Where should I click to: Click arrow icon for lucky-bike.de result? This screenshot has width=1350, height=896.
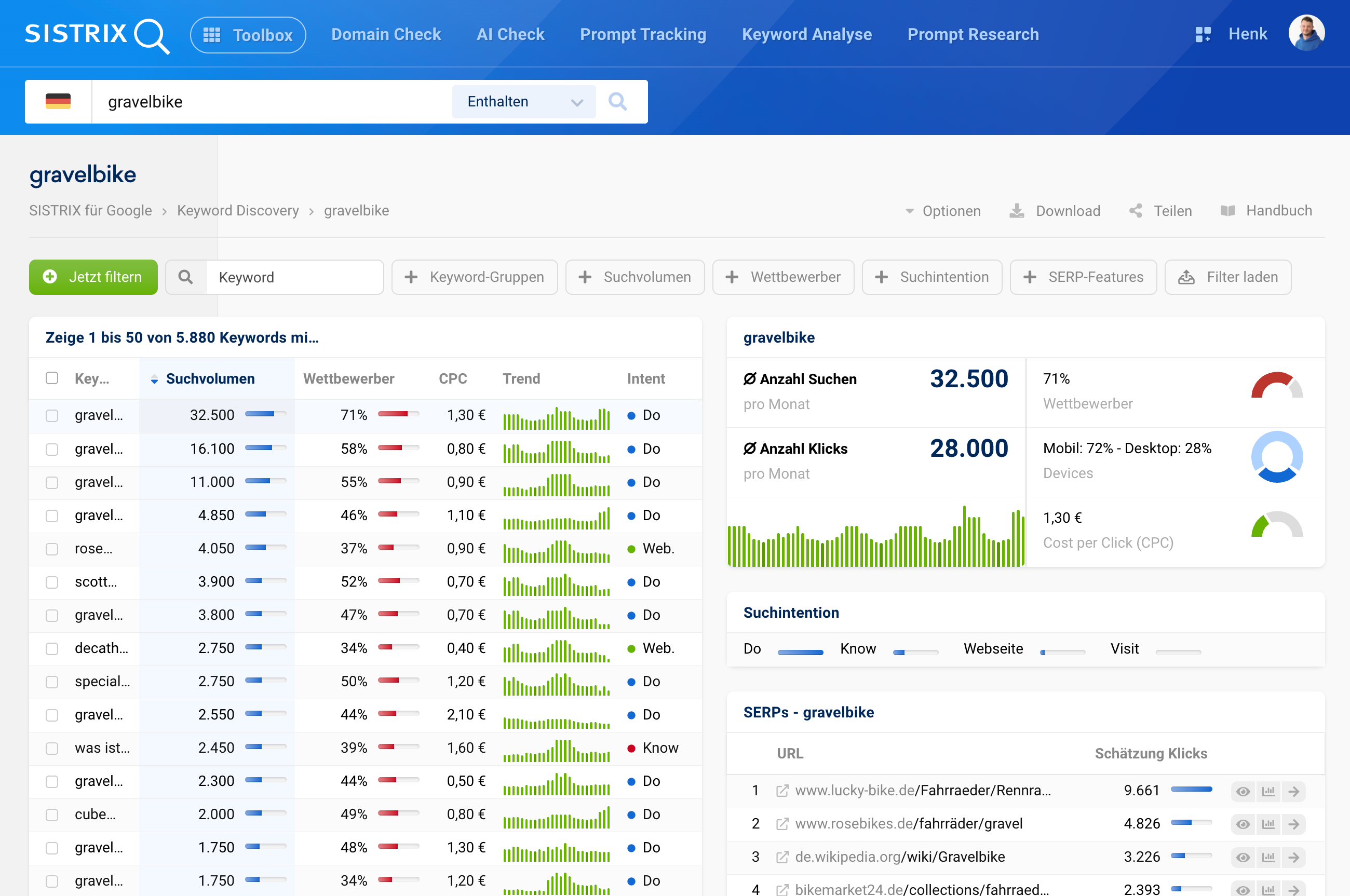1293,792
